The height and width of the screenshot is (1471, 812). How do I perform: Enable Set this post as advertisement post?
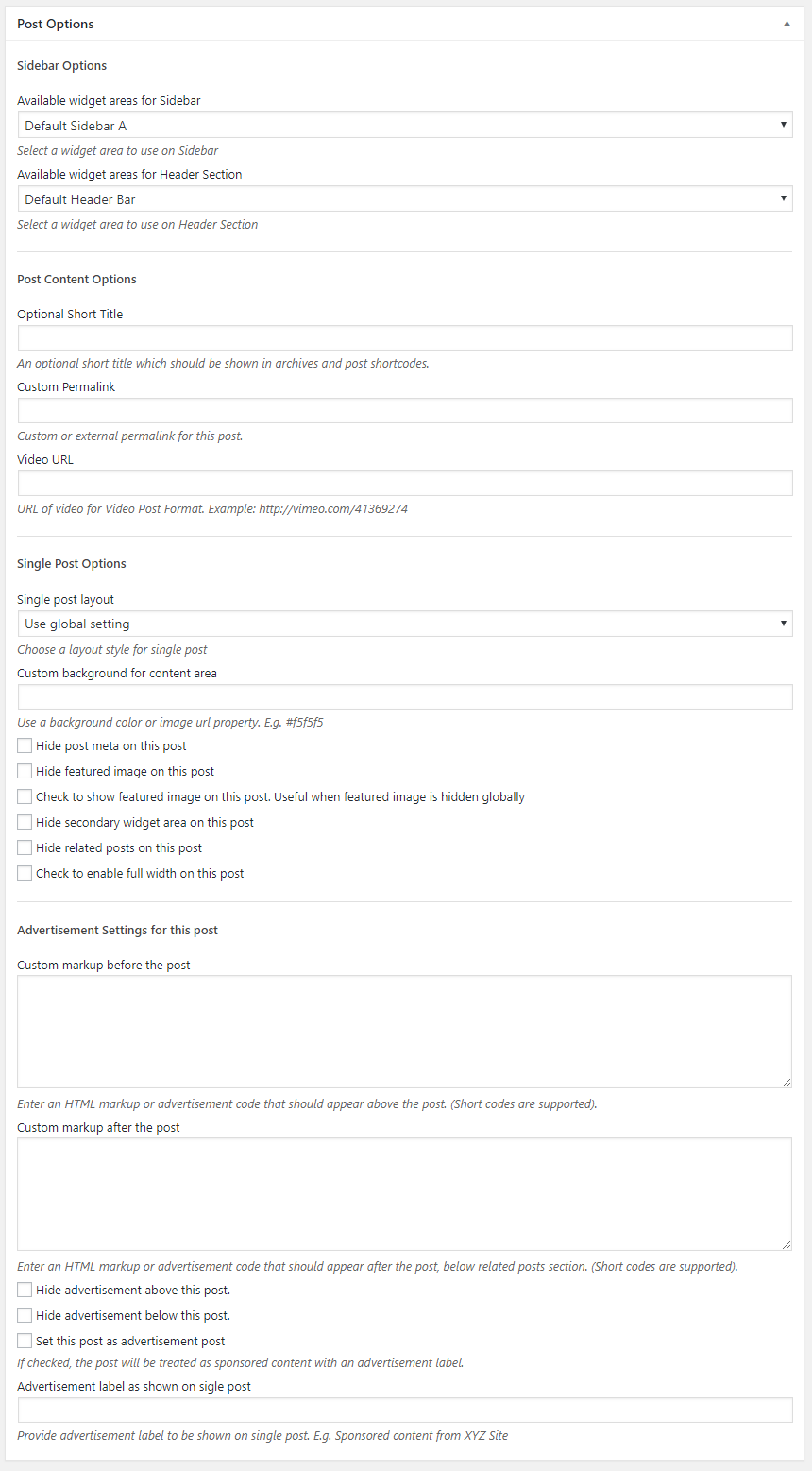pyautogui.click(x=25, y=1342)
